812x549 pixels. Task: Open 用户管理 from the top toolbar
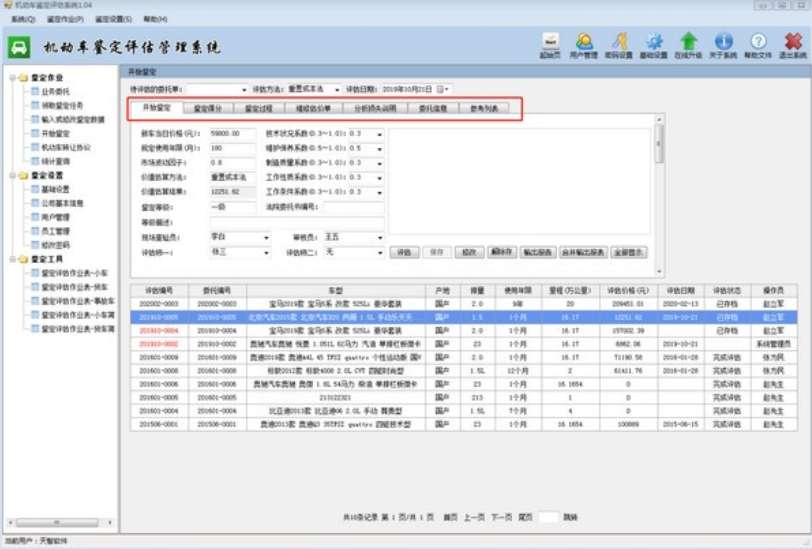(x=584, y=44)
